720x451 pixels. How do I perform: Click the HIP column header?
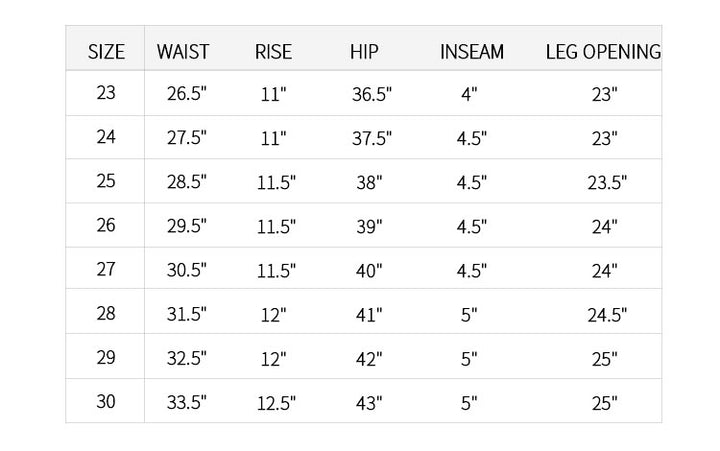pyautogui.click(x=364, y=51)
